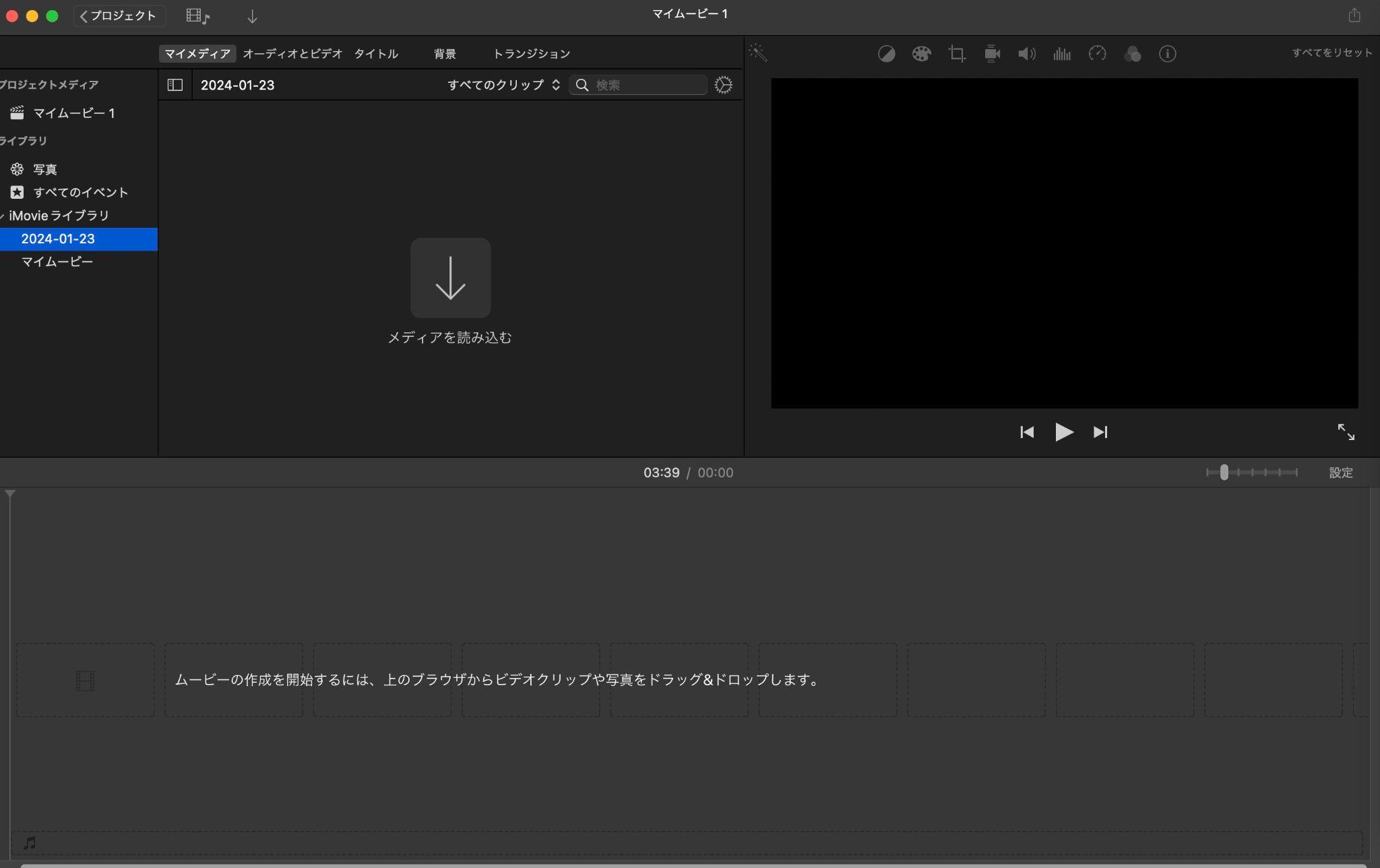Open the トランジション tab
The width and height of the screenshot is (1380, 868).
(532, 53)
